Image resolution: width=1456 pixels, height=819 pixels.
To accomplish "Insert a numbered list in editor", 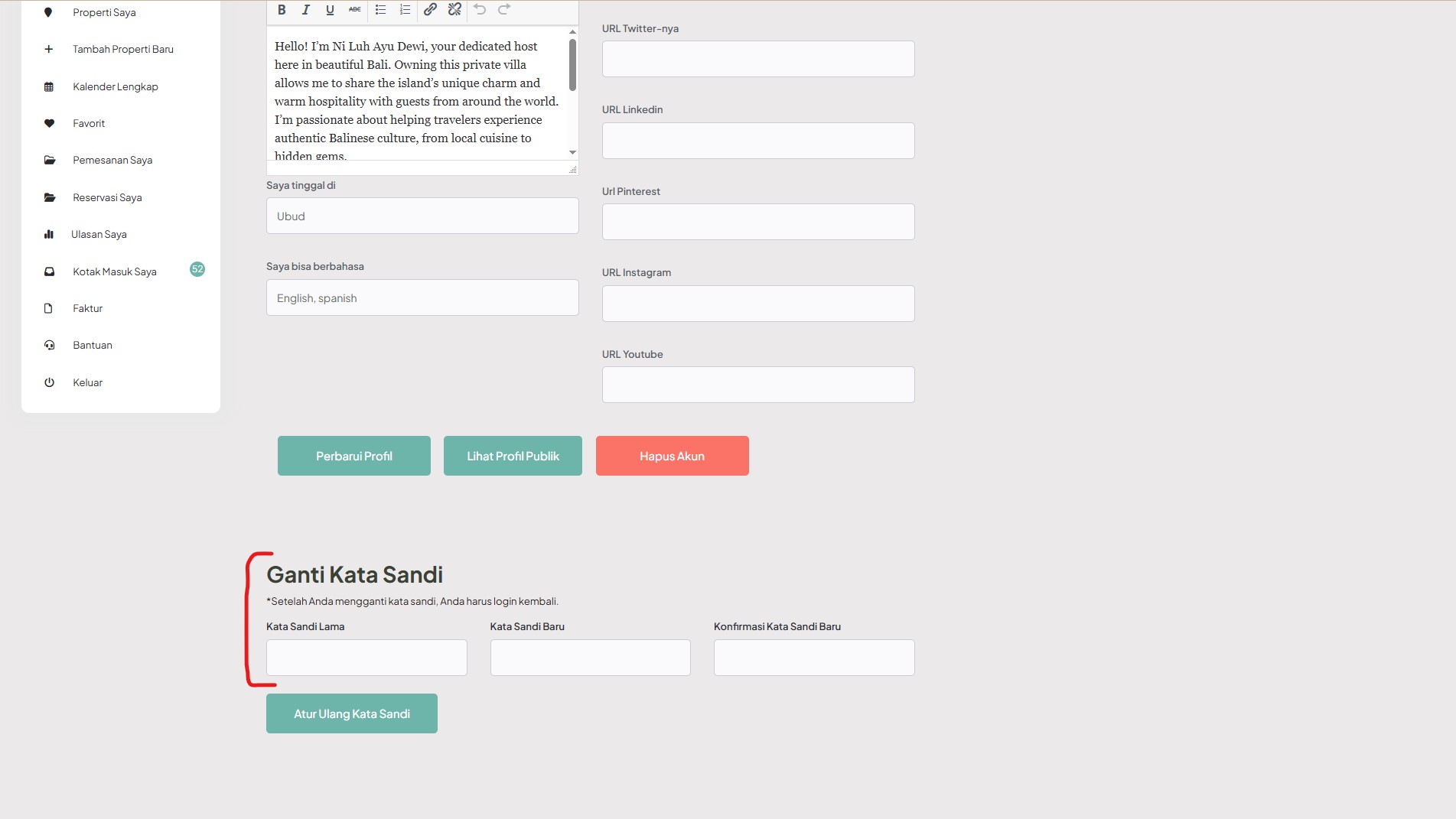I will [405, 10].
